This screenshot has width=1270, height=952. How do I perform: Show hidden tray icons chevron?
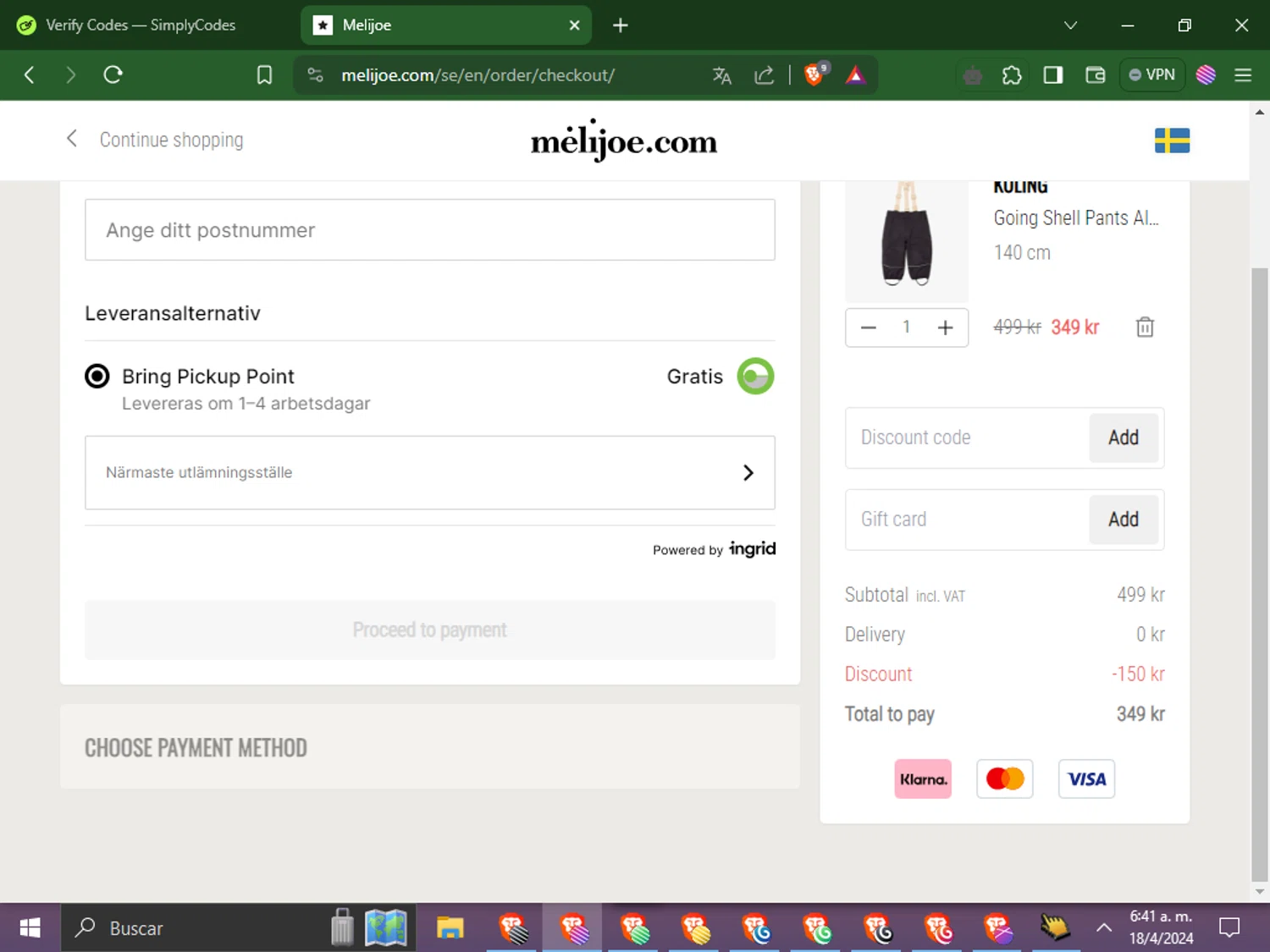point(1104,928)
